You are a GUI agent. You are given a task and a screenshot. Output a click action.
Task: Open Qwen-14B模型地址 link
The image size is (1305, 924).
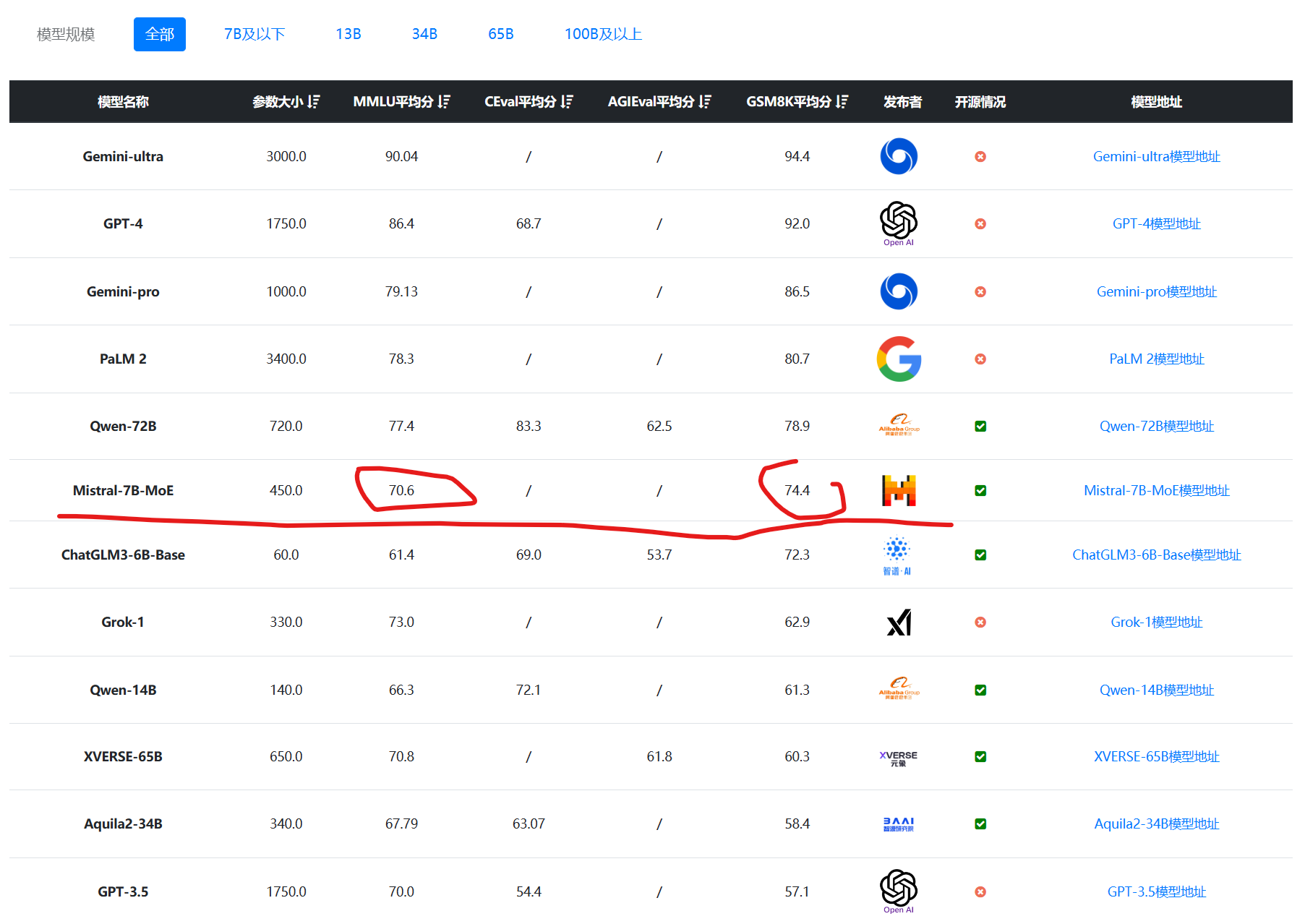coord(1157,690)
